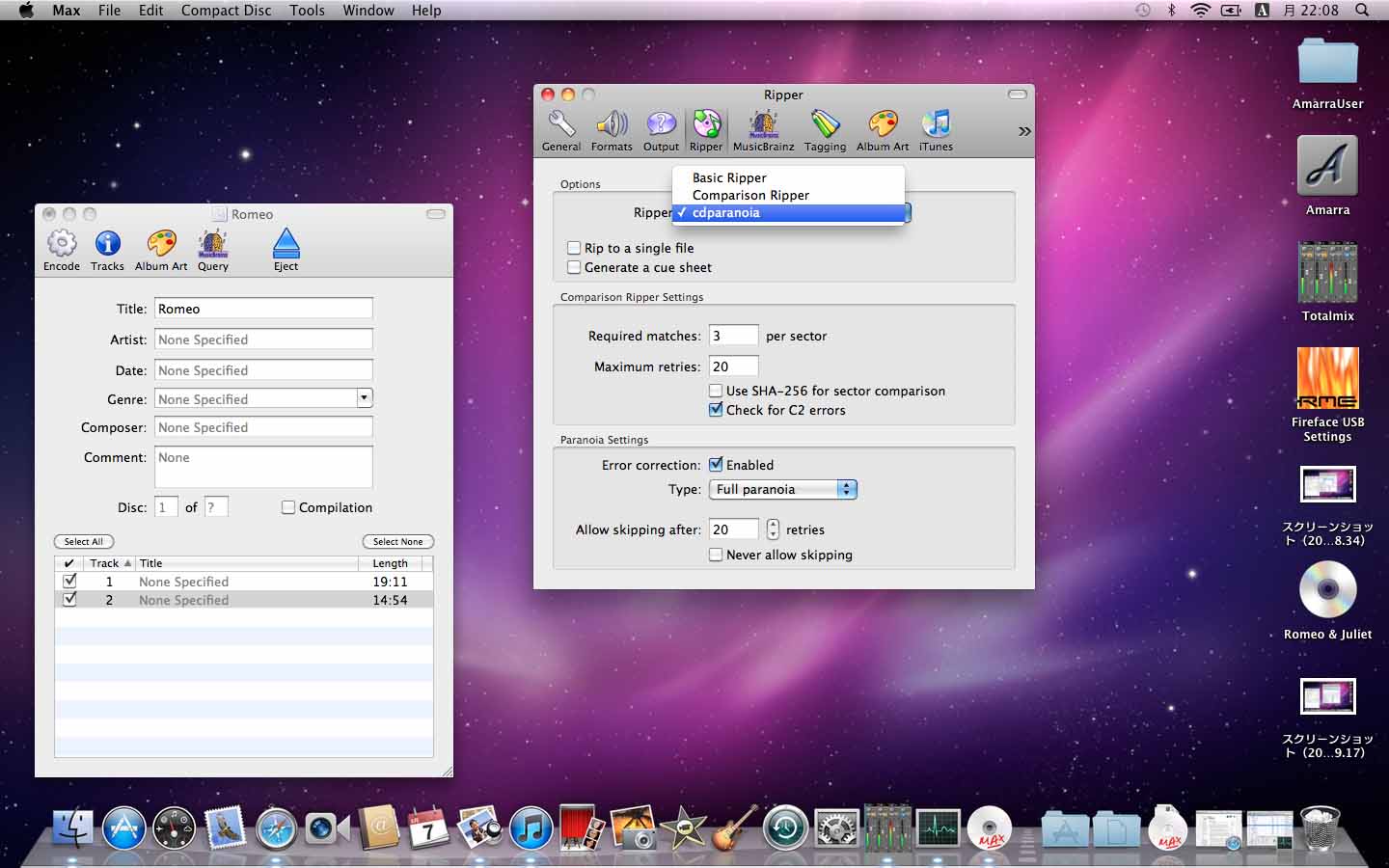Click the Select All button
The height and width of the screenshot is (868, 1389).
coord(84,542)
